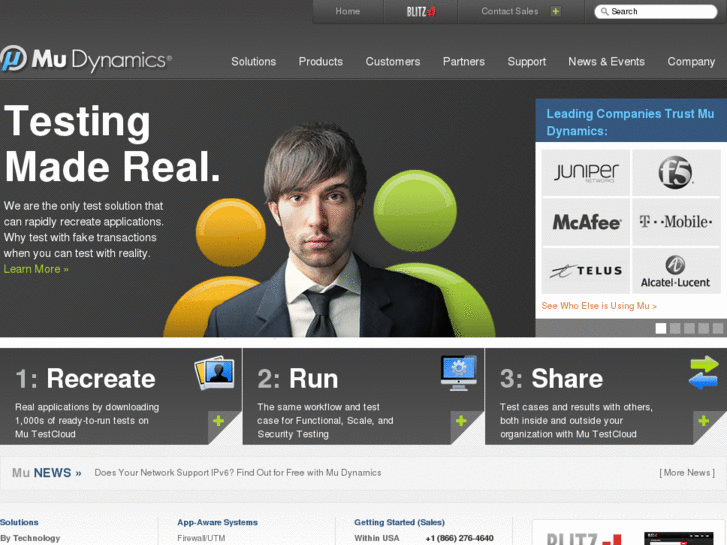Go to Home in top bar
The height and width of the screenshot is (545, 727).
point(347,11)
